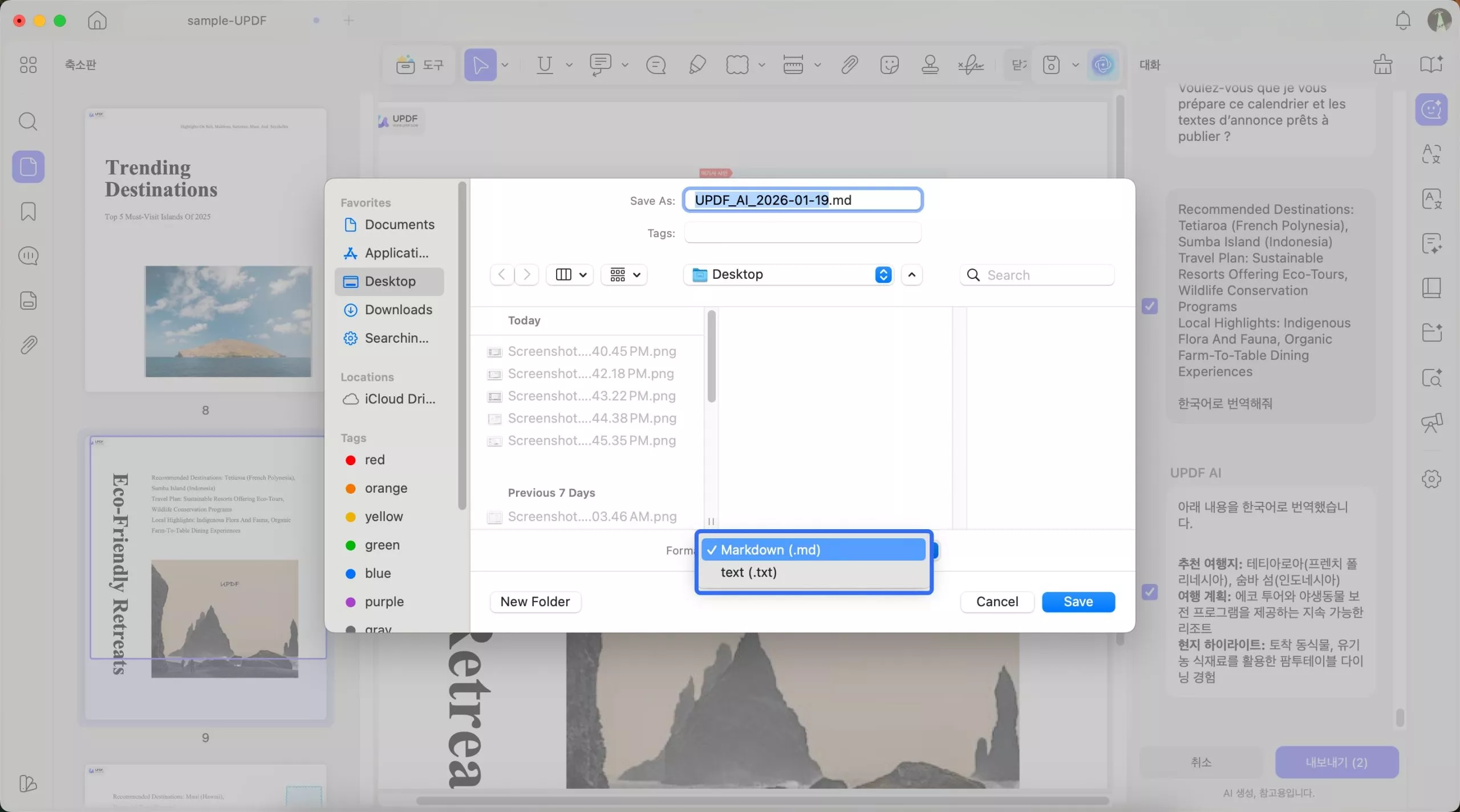Collapse the save dialog with chevron button
Screen dimensions: 1460x812
(x=911, y=275)
